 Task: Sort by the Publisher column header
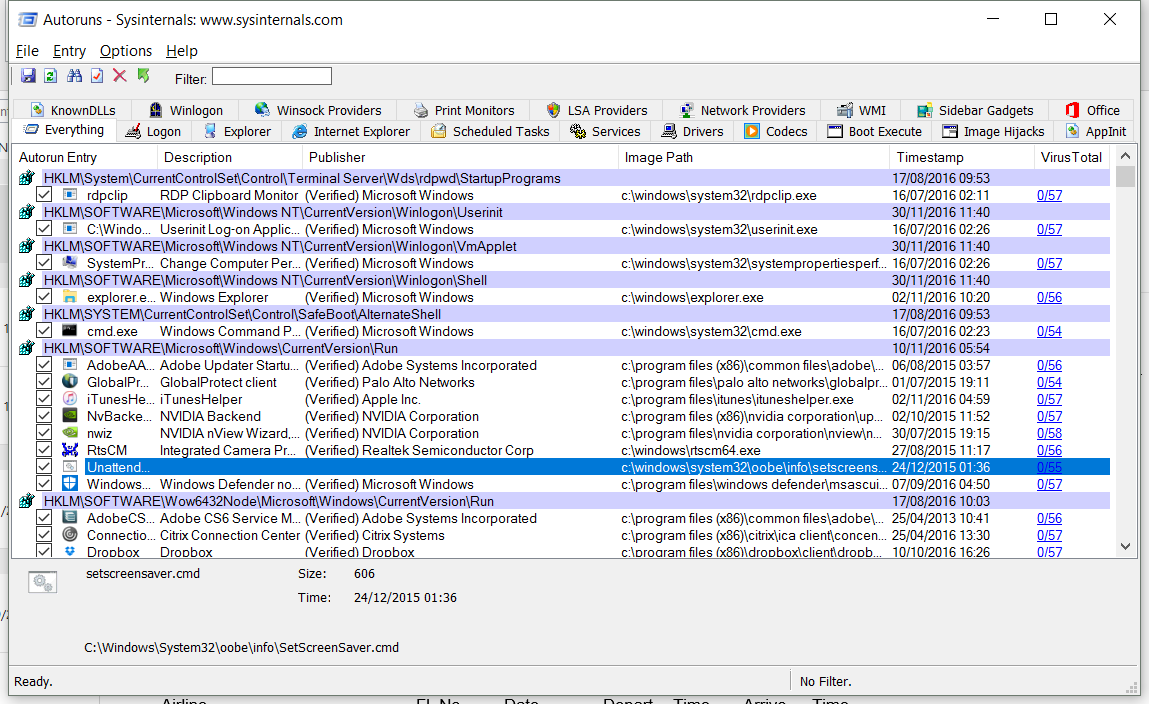click(461, 157)
